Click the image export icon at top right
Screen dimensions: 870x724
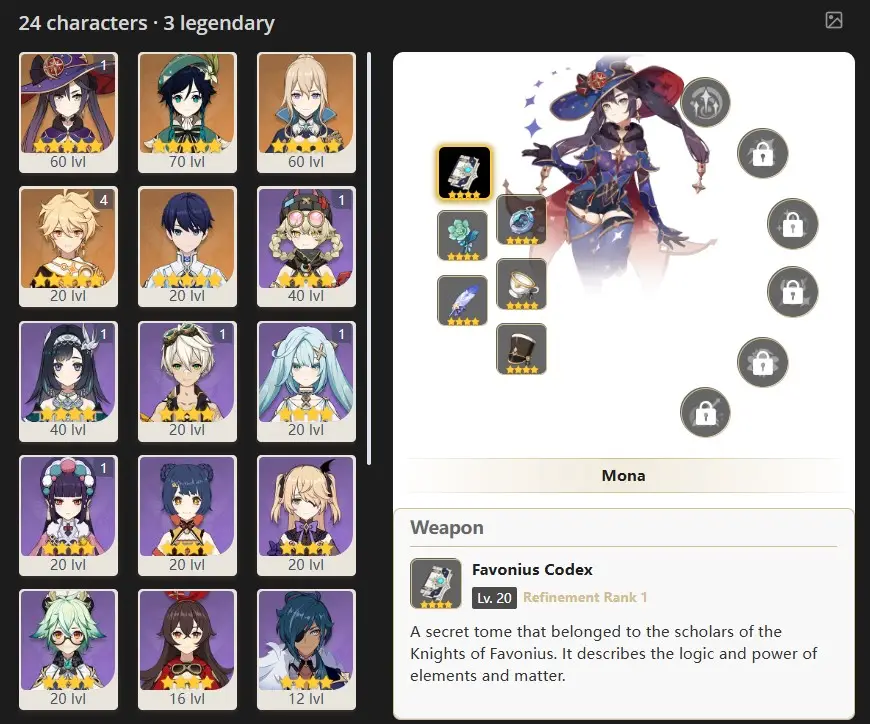[833, 21]
